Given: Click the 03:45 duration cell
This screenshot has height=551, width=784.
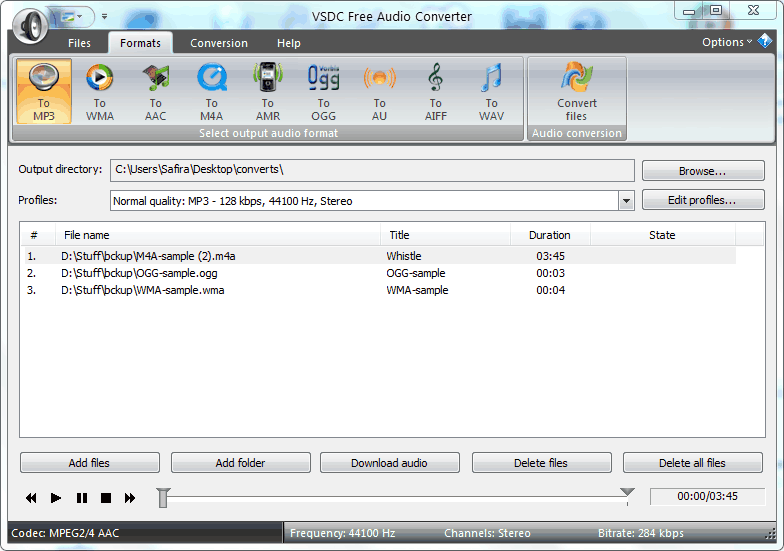Looking at the screenshot, I should (x=550, y=256).
